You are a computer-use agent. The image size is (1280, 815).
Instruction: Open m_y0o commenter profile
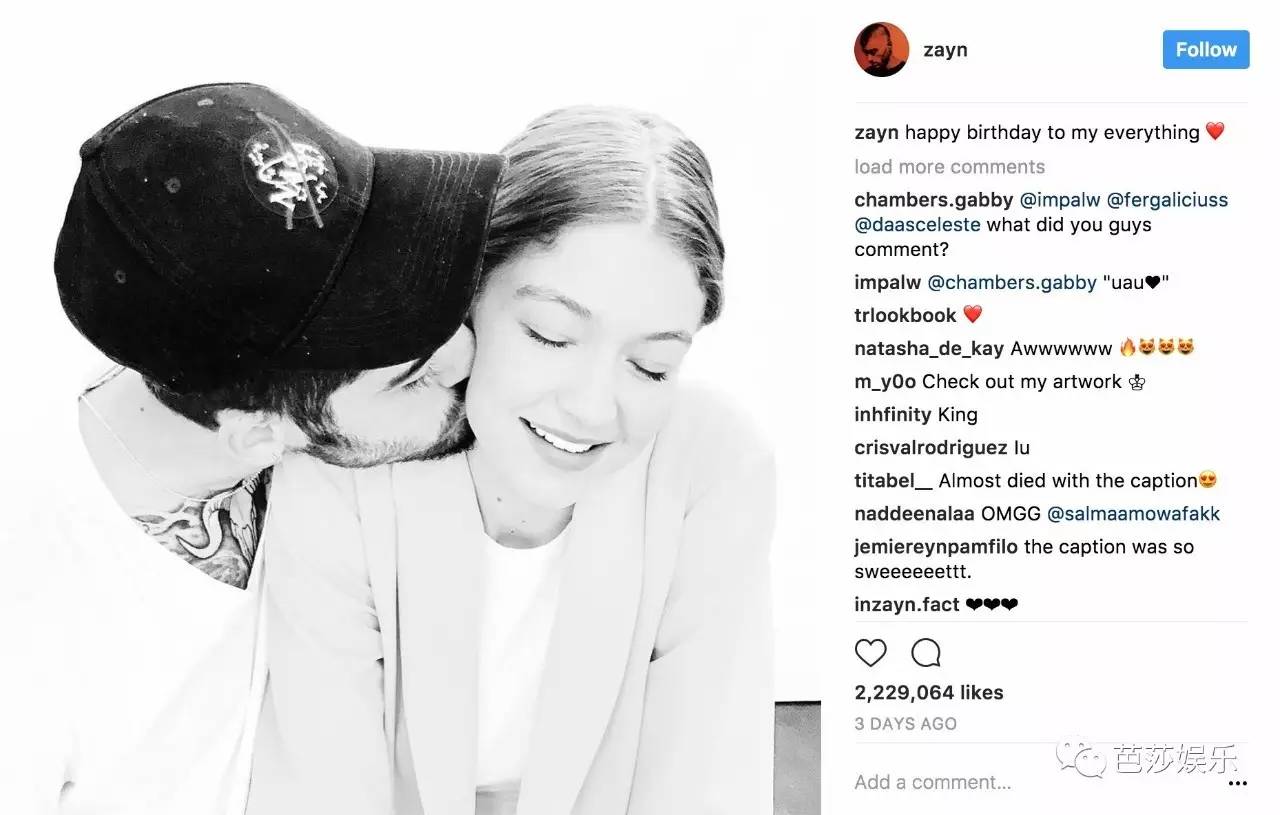click(885, 381)
